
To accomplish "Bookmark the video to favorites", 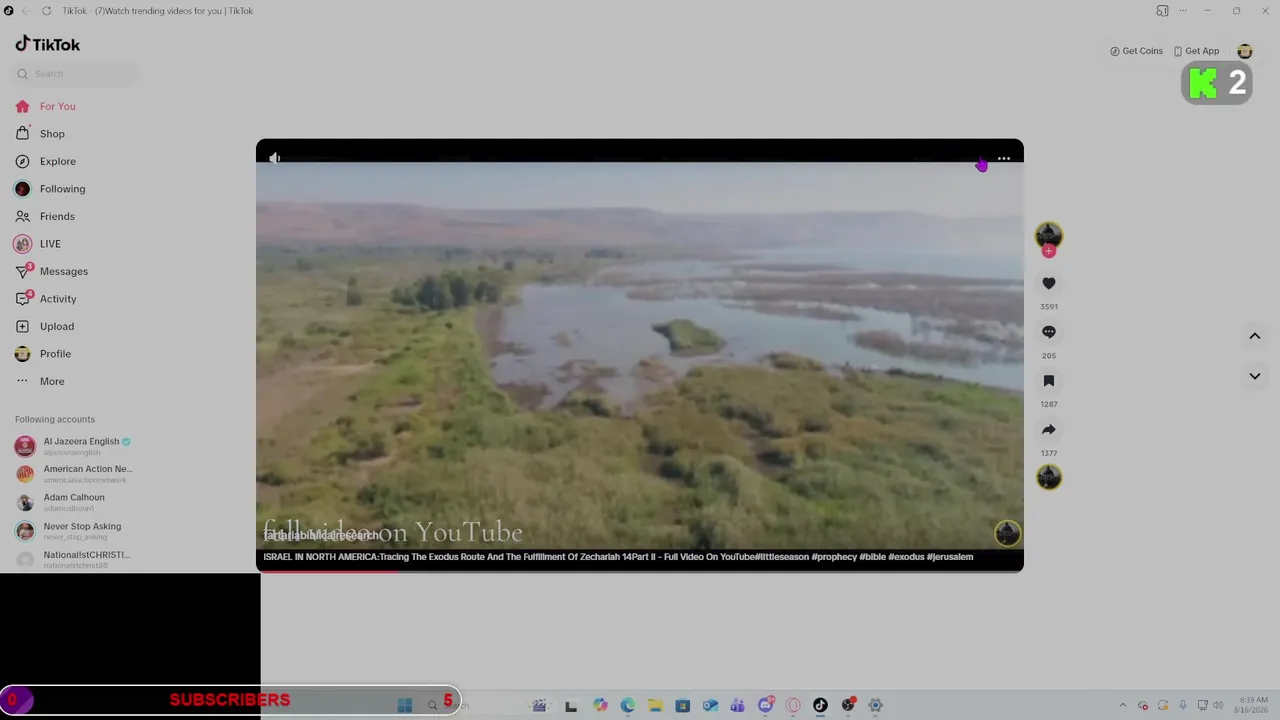I will [x=1049, y=381].
